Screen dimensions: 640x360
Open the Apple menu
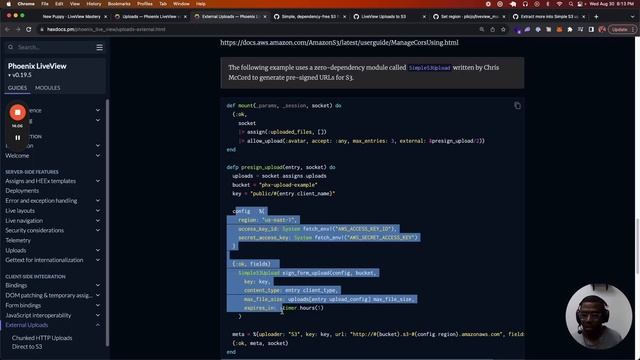(9, 4)
